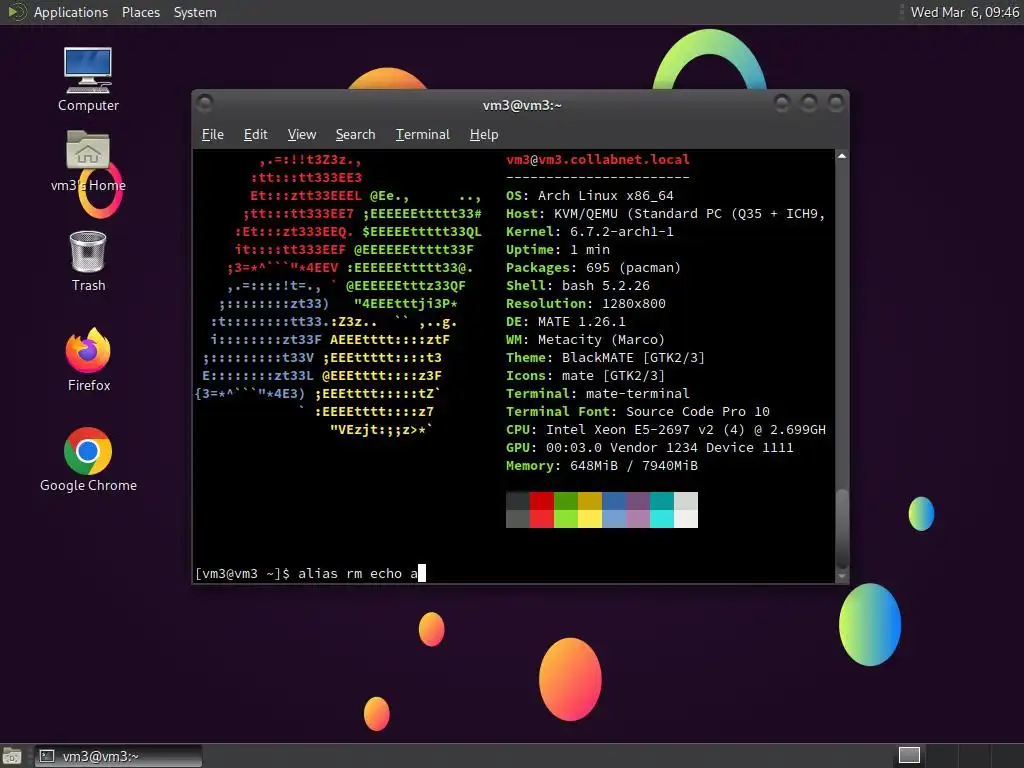Click the DE: MATE 1.26.1 line
The width and height of the screenshot is (1024, 768).
point(566,321)
